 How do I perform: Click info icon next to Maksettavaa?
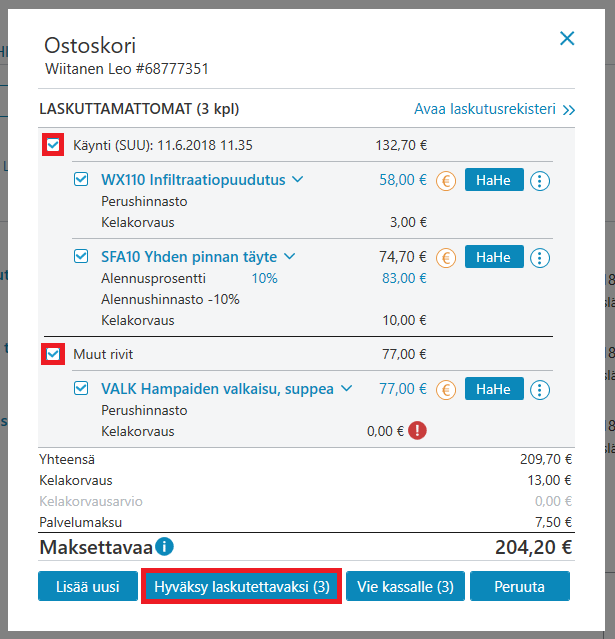pos(165,546)
